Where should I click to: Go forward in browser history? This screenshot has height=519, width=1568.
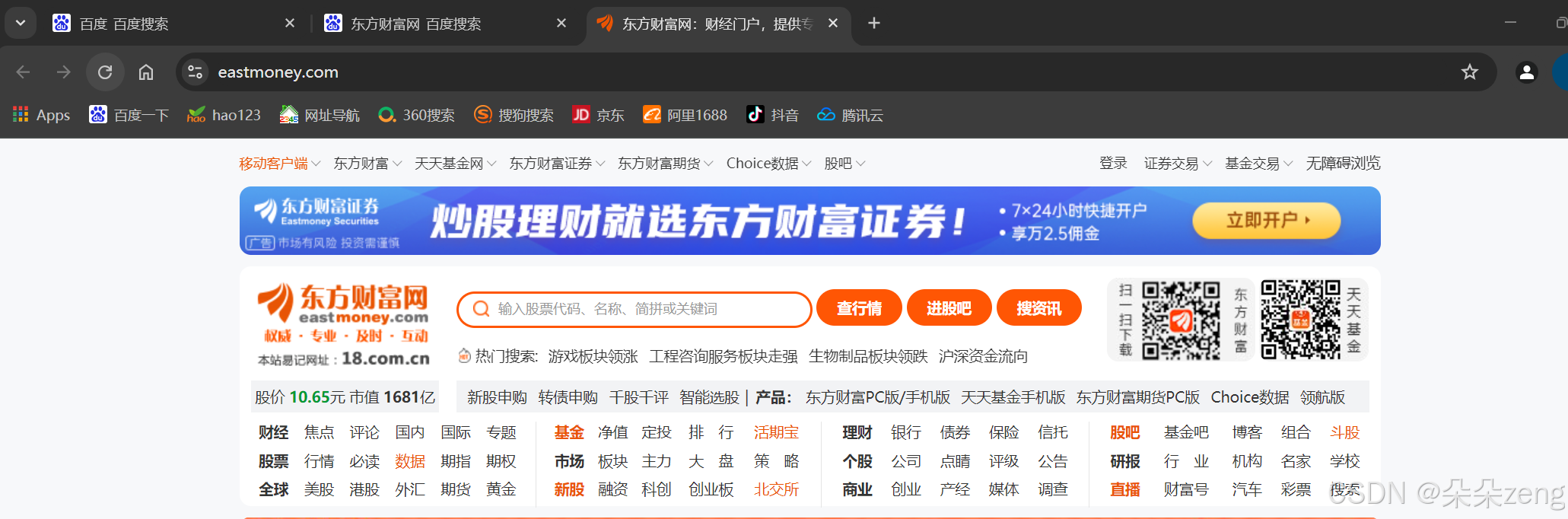point(64,72)
